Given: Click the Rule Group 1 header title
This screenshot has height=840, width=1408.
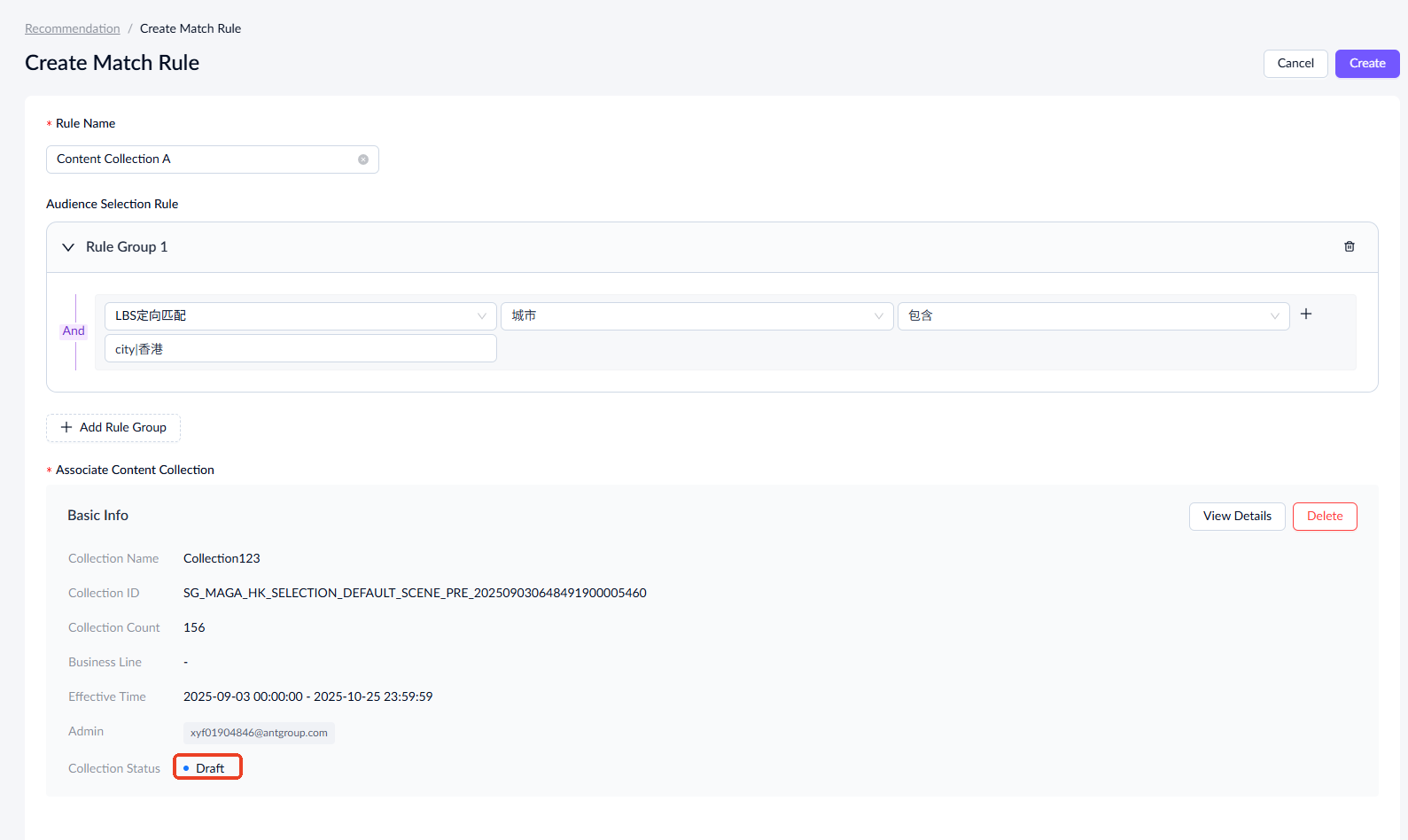Looking at the screenshot, I should coord(127,247).
